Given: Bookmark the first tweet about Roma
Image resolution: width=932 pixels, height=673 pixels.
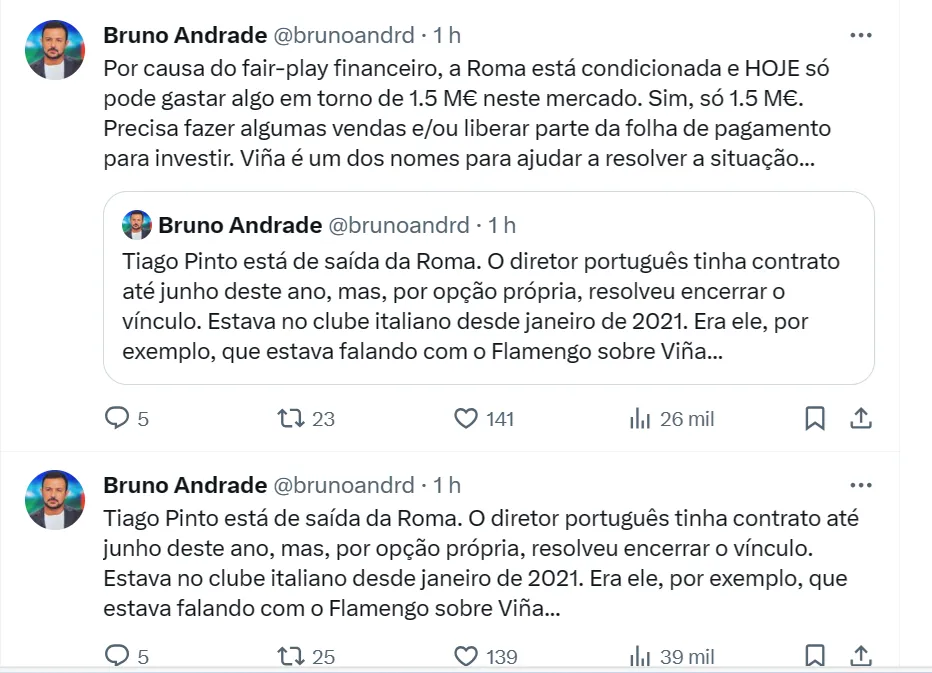Looking at the screenshot, I should [x=815, y=419].
